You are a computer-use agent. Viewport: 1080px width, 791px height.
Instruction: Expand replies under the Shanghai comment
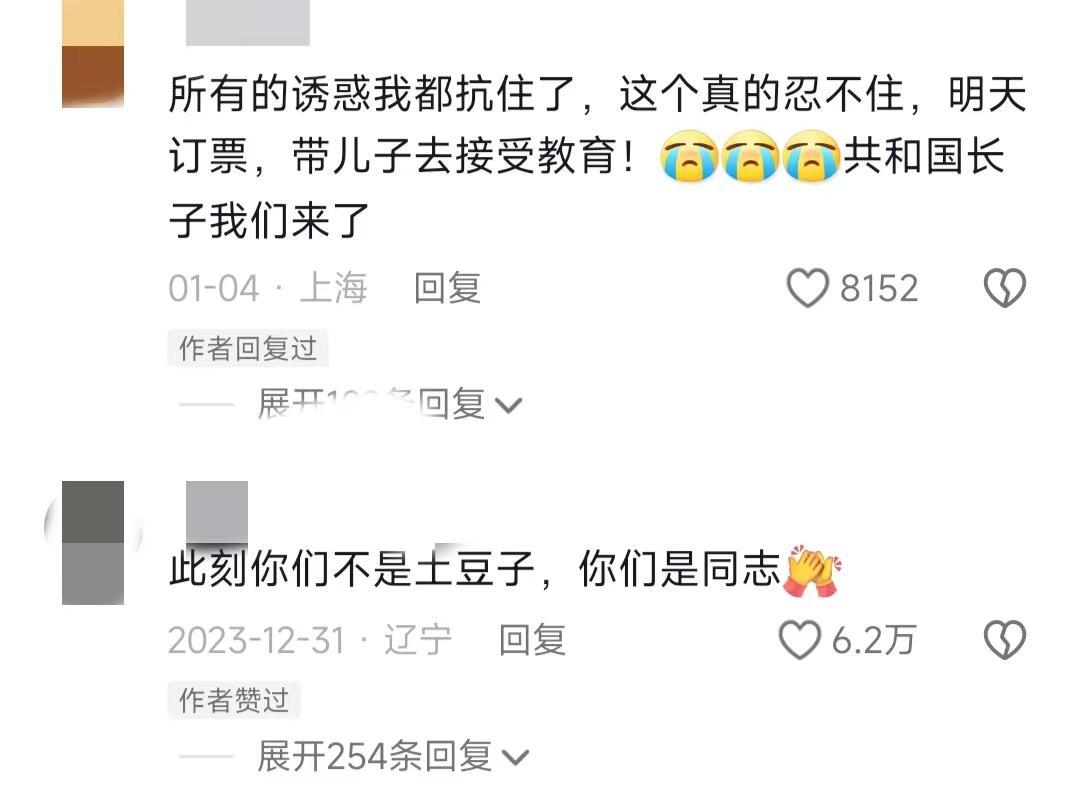click(x=389, y=404)
